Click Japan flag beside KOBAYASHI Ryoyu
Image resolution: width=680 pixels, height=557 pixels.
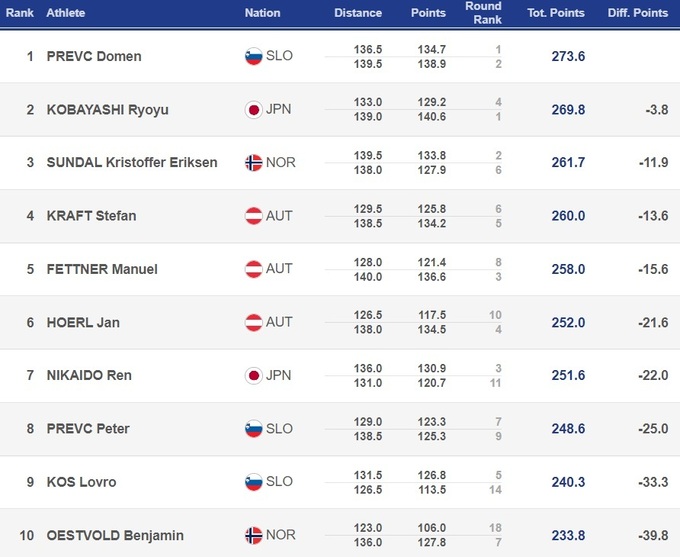[254, 109]
